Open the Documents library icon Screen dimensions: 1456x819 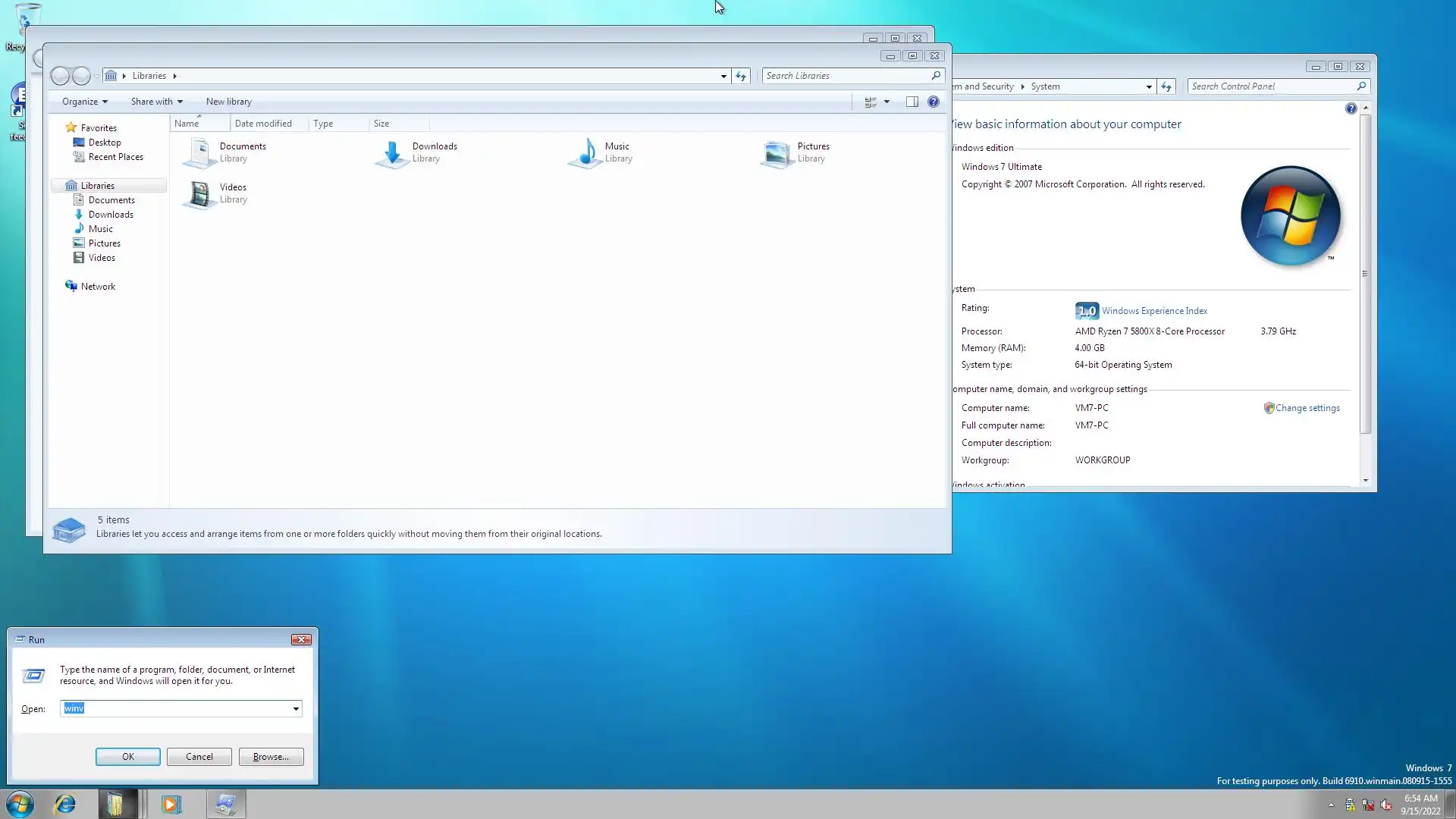coord(200,152)
